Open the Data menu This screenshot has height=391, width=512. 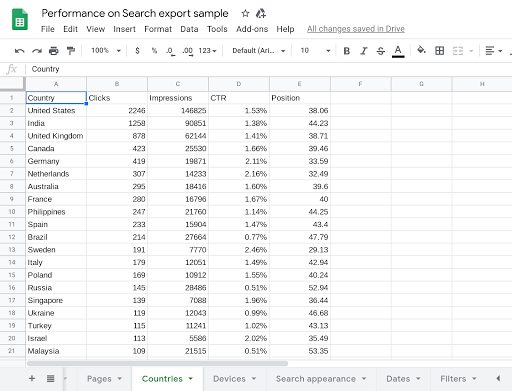189,29
